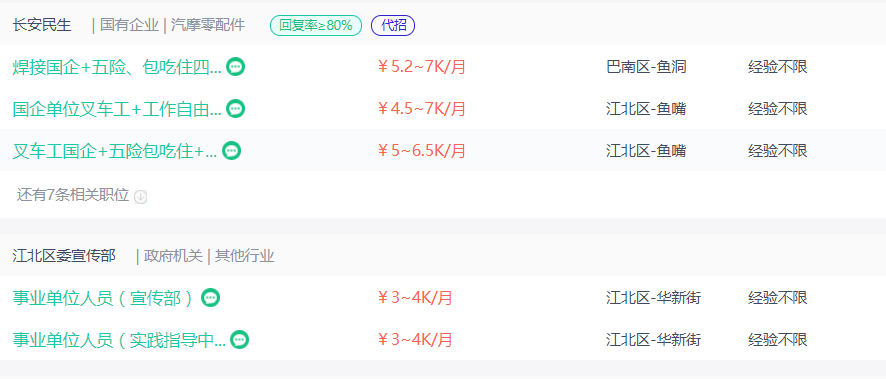This screenshot has height=379, width=886.
Task: Click the 回复率≥80% badge
Action: click(x=316, y=25)
